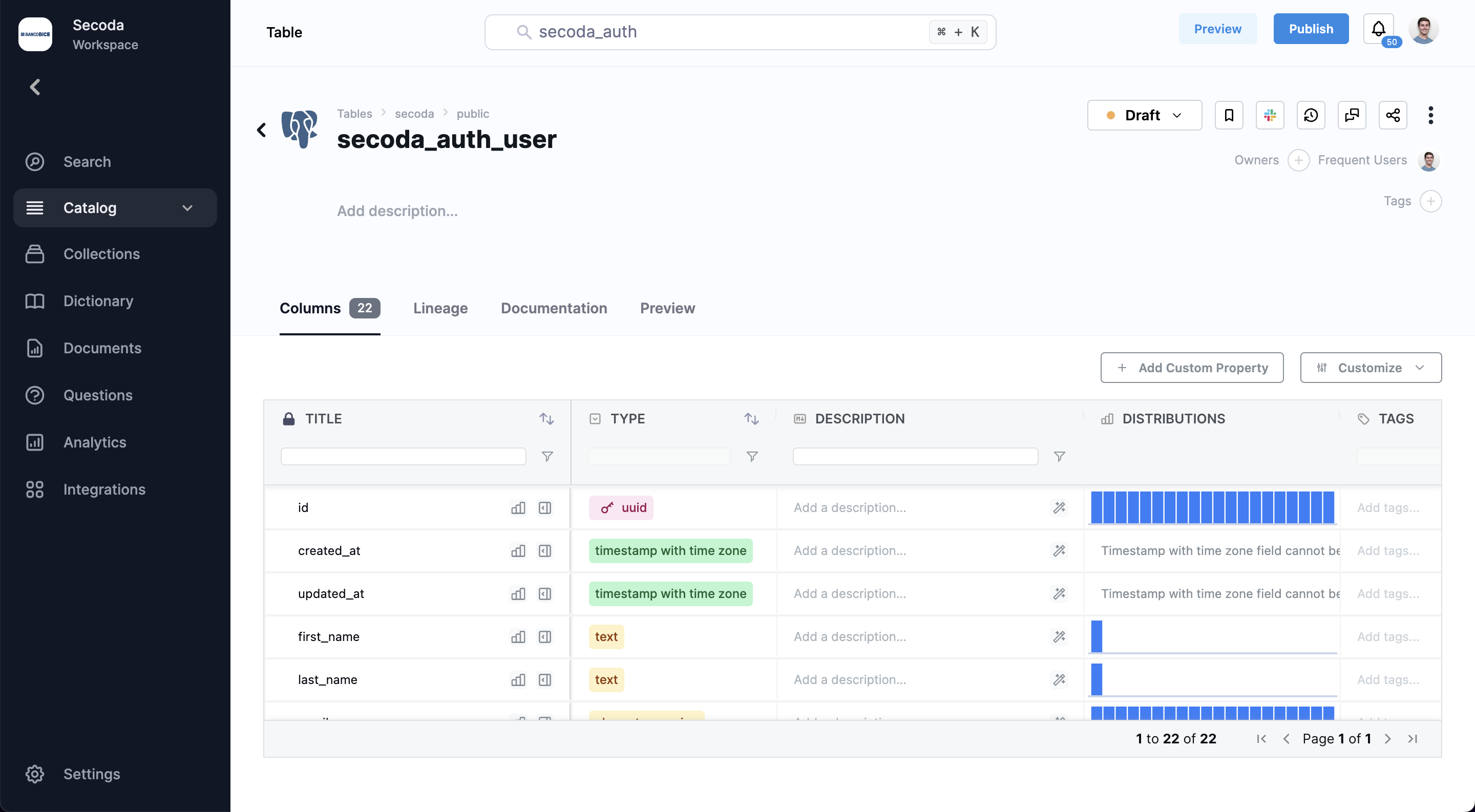This screenshot has height=812, width=1475.
Task: Toggle sort on the TITLE column
Action: 547,419
